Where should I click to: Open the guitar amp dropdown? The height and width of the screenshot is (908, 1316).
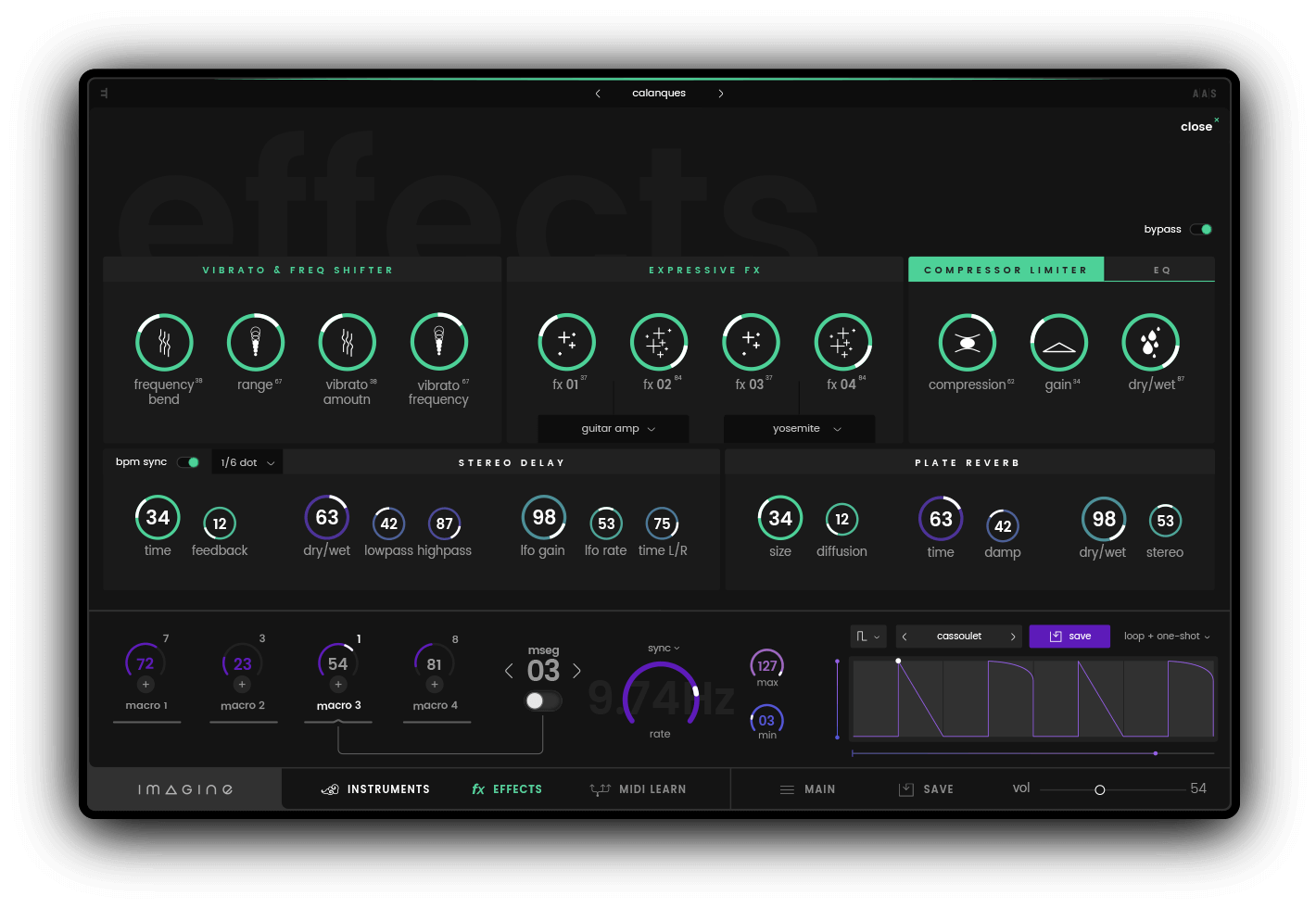coord(614,429)
